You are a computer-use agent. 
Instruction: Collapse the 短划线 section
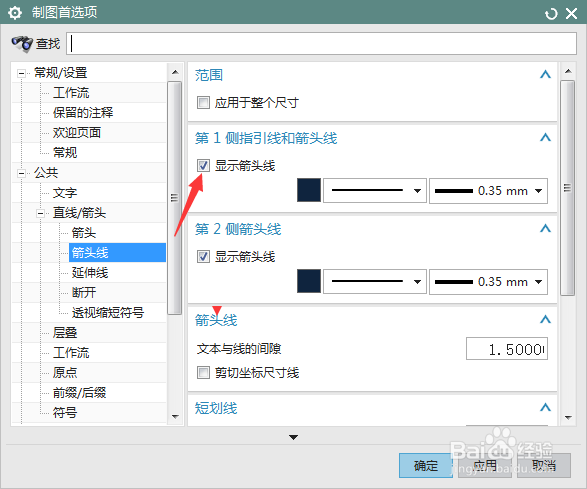(545, 407)
